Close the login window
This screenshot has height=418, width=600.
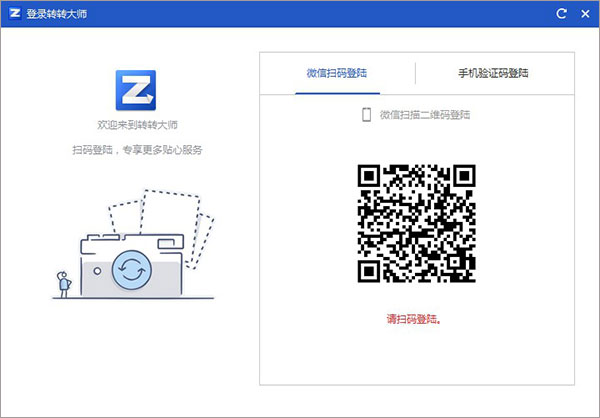pyautogui.click(x=585, y=13)
